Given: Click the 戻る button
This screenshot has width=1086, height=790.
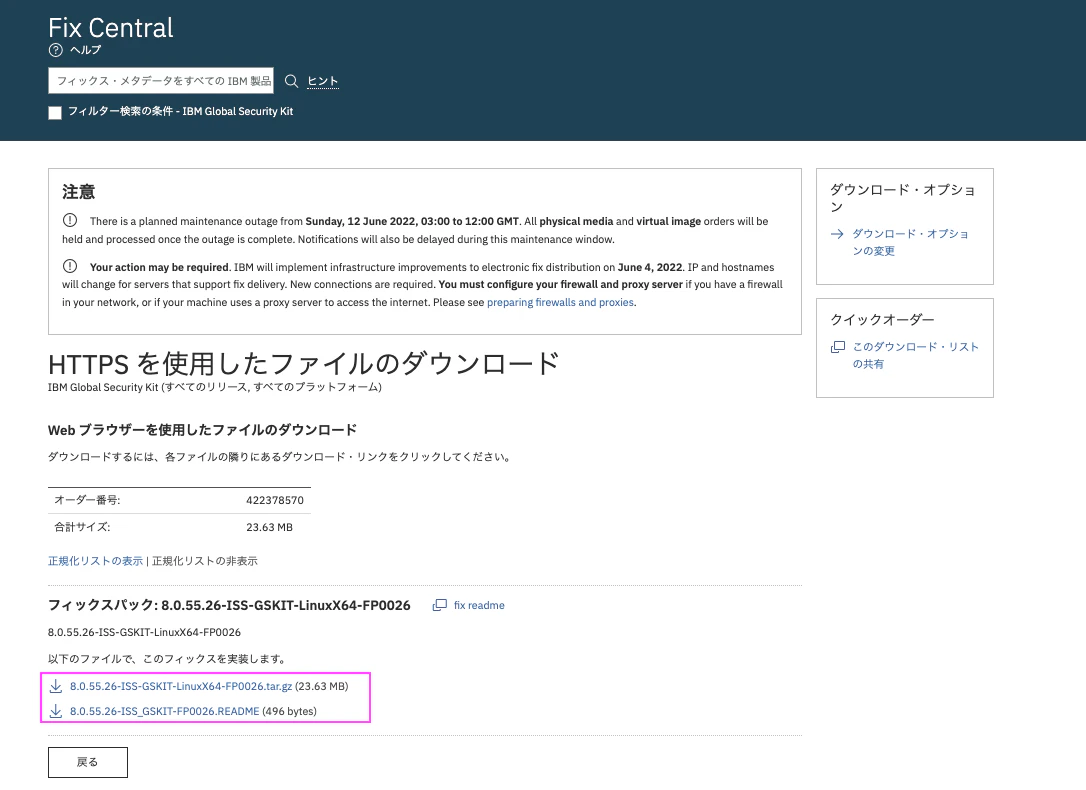Looking at the screenshot, I should 88,762.
